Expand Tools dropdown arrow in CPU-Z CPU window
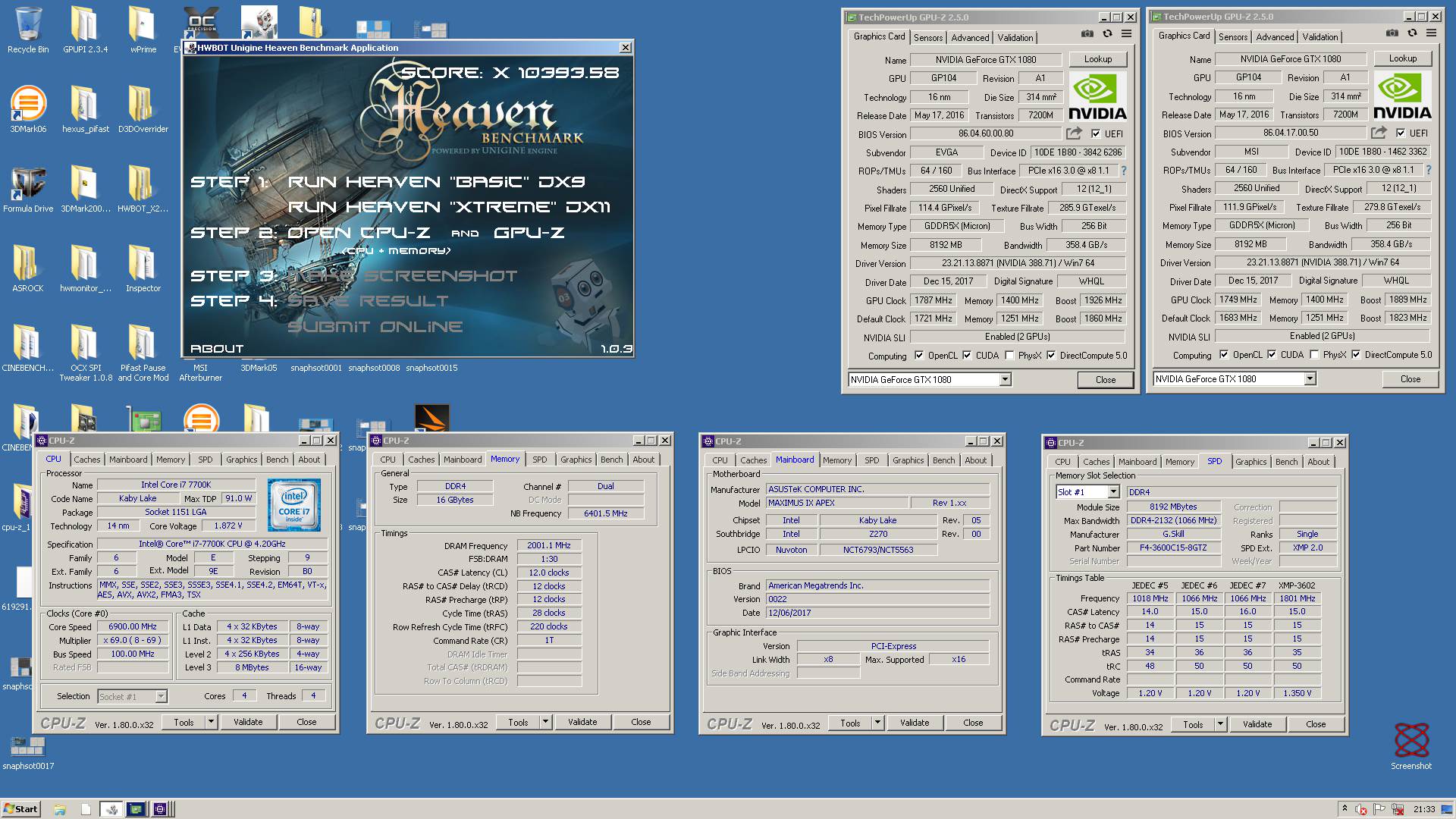Image resolution: width=1456 pixels, height=819 pixels. [x=212, y=722]
